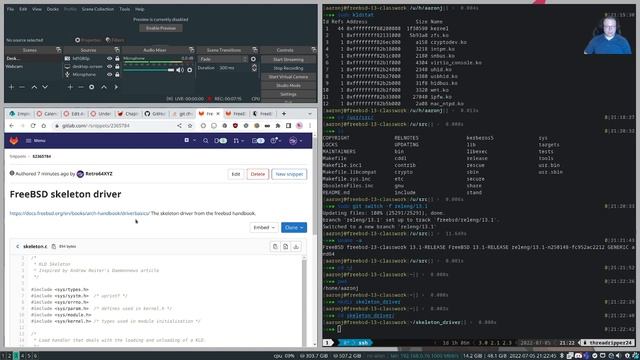This screenshot has height=360, width=640.
Task: Open the OBS Tools menu
Action: [x=124, y=9]
